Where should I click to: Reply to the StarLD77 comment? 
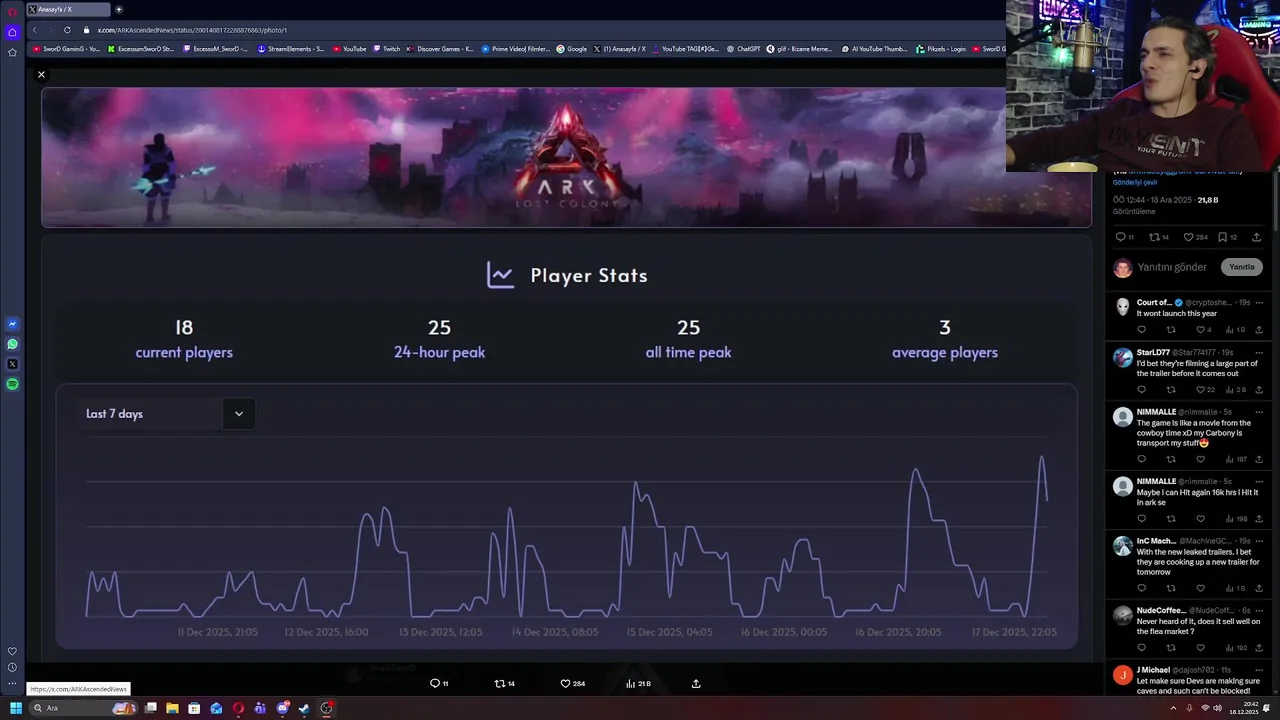click(x=1142, y=389)
